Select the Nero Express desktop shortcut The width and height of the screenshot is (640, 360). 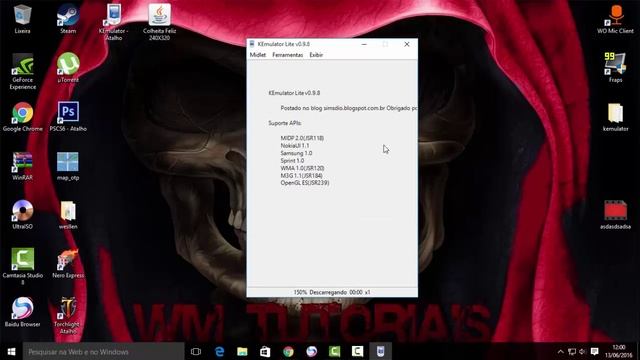[68, 264]
